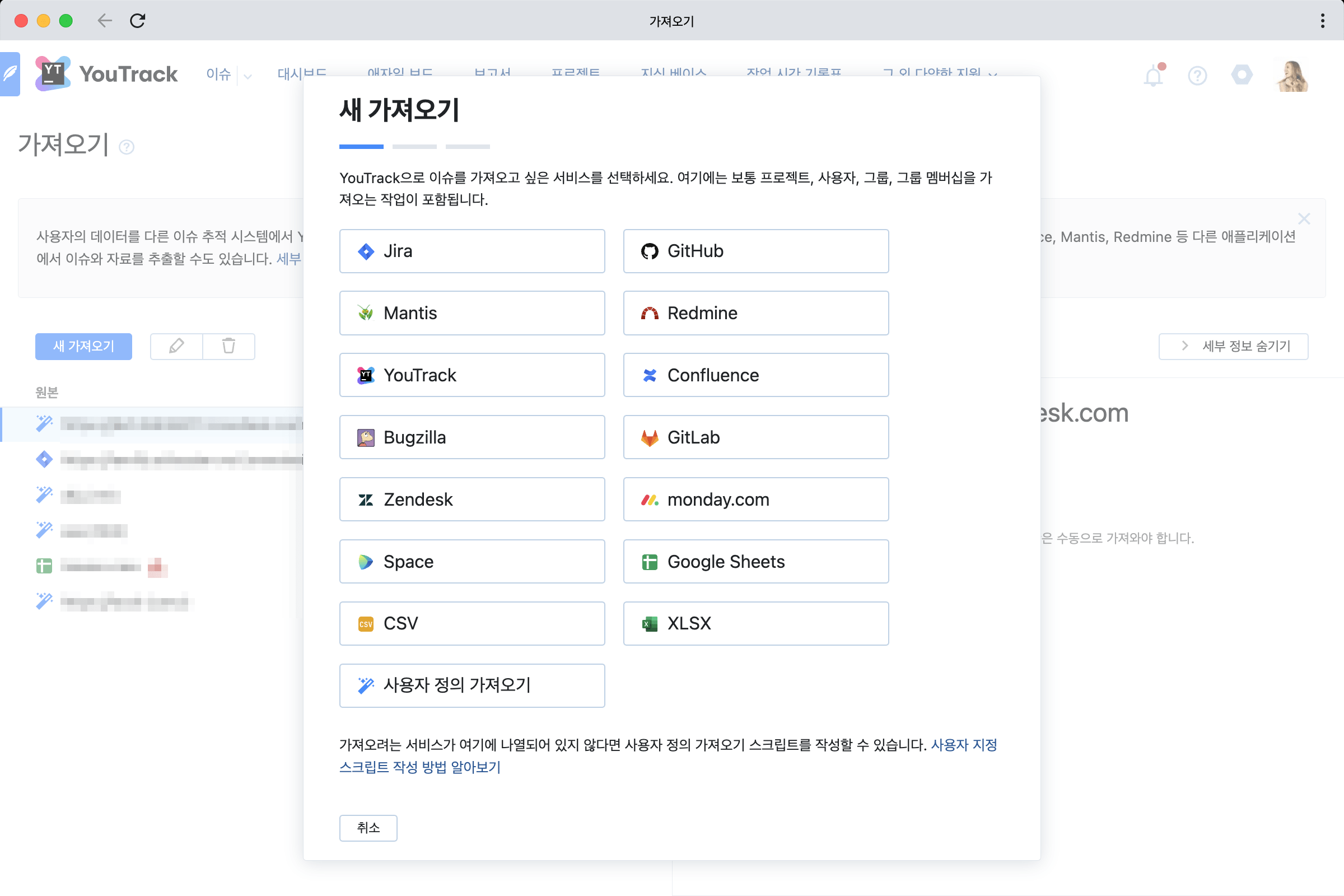The image size is (1344, 896).
Task: Open the 대시보드 menu item
Action: [x=302, y=73]
